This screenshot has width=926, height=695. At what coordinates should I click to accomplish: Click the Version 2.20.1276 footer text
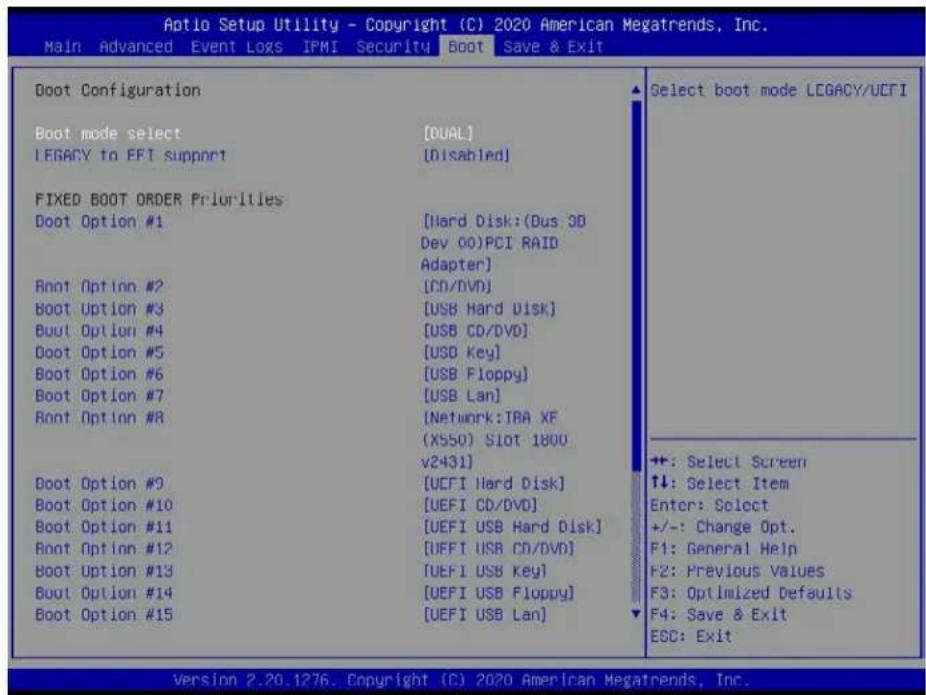[461, 680]
